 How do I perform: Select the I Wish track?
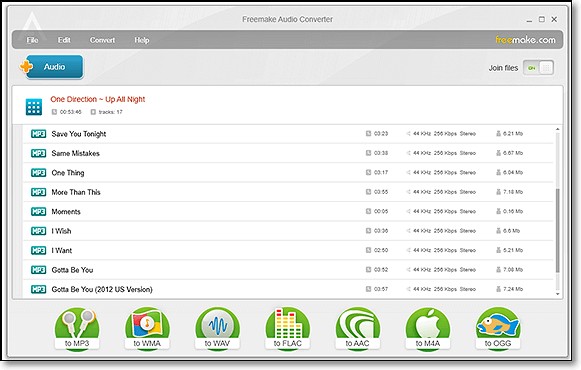(x=288, y=231)
